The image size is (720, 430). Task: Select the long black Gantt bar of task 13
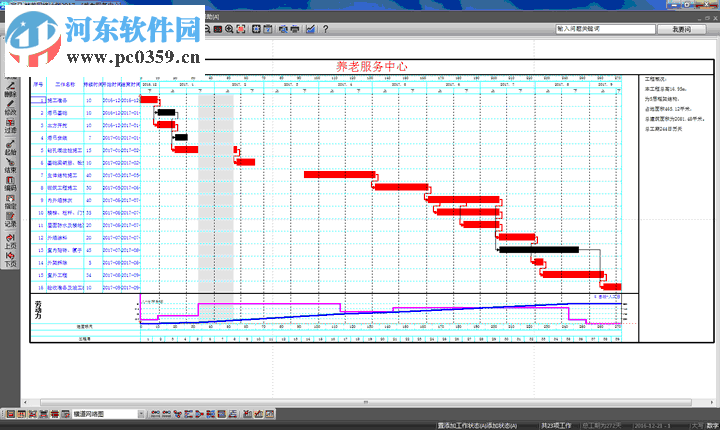[539, 250]
